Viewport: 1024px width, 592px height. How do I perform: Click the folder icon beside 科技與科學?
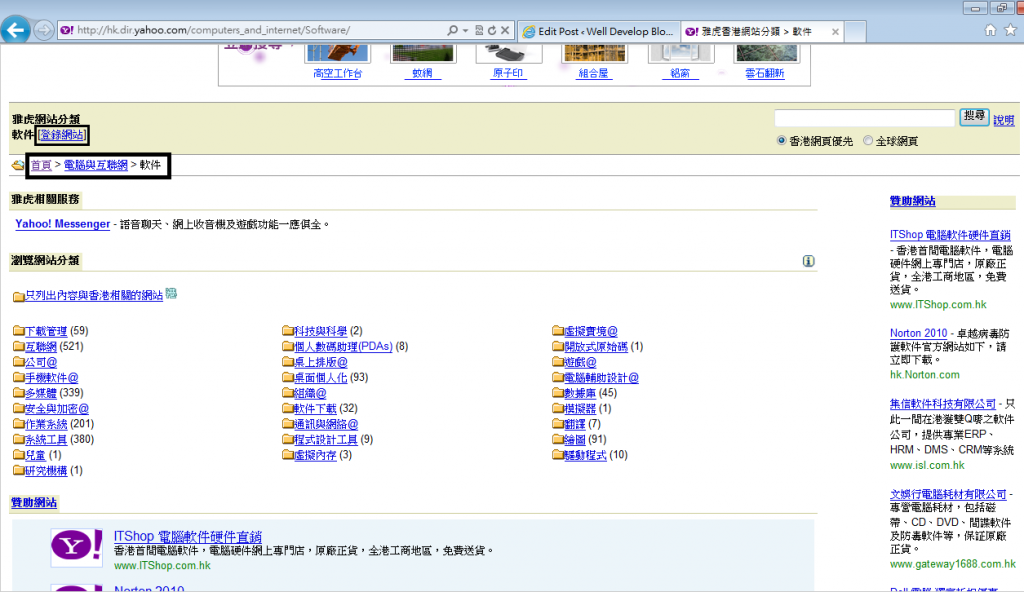click(287, 331)
